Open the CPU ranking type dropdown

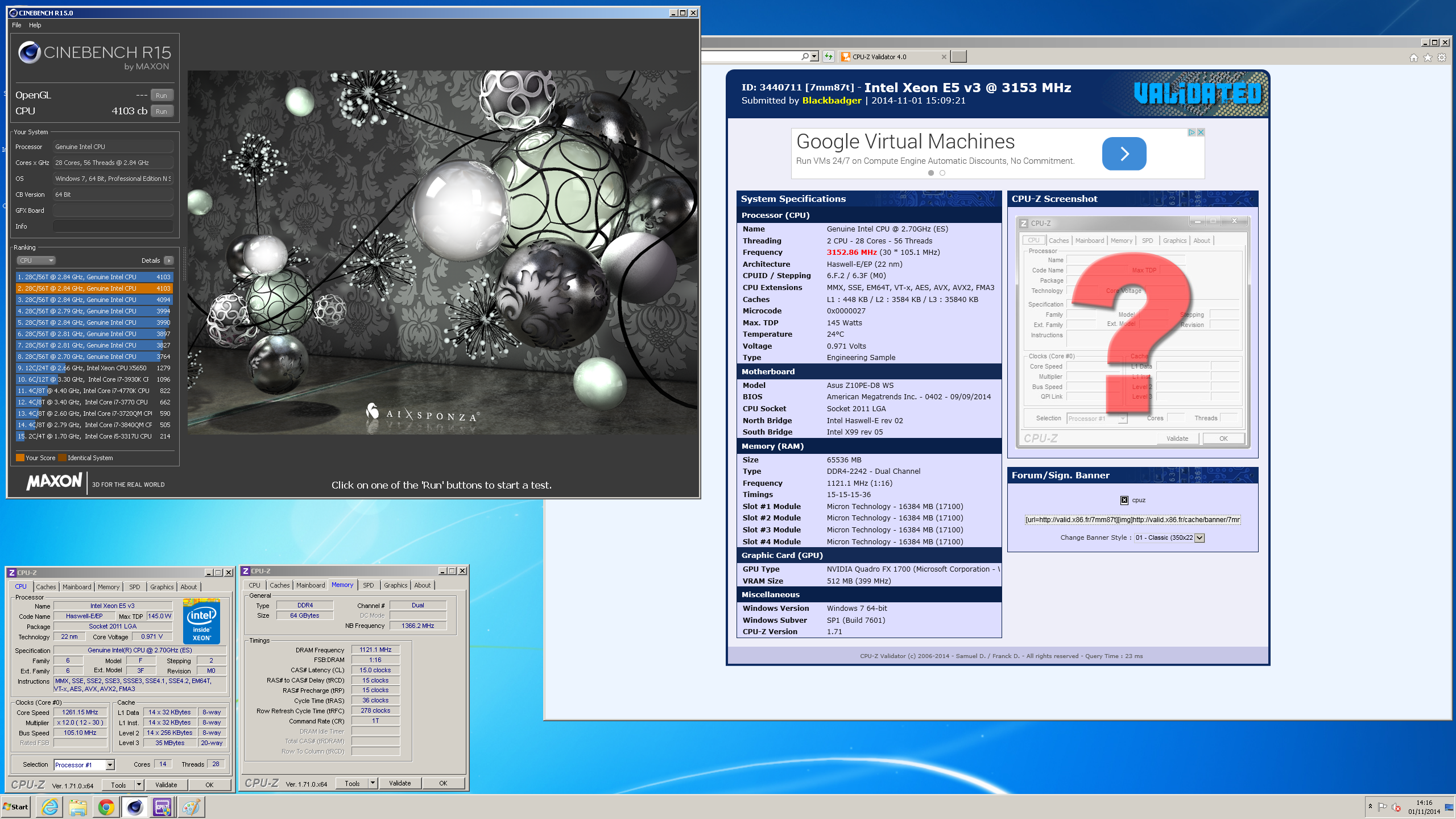point(35,260)
